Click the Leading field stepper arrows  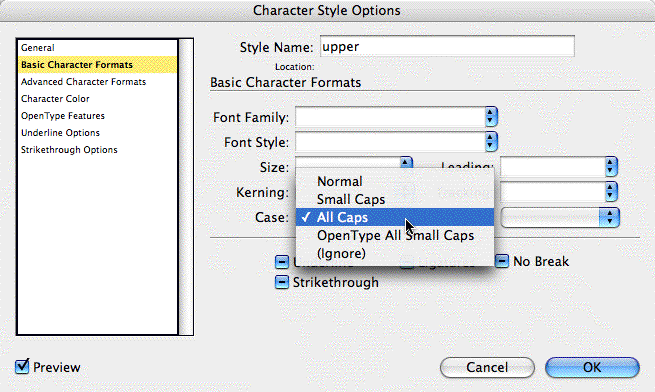pyautogui.click(x=611, y=167)
